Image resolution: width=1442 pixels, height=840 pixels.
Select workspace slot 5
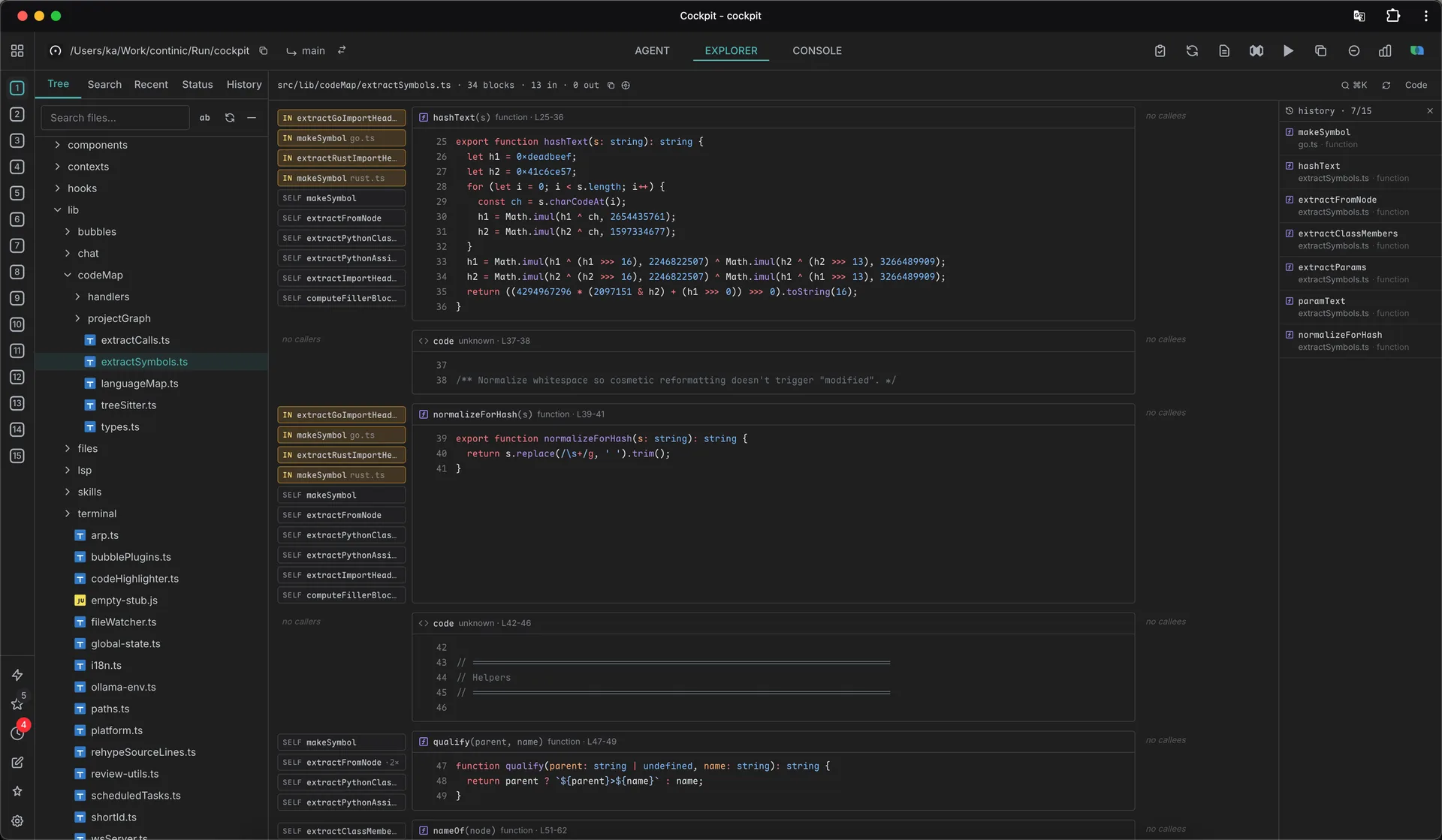17,193
